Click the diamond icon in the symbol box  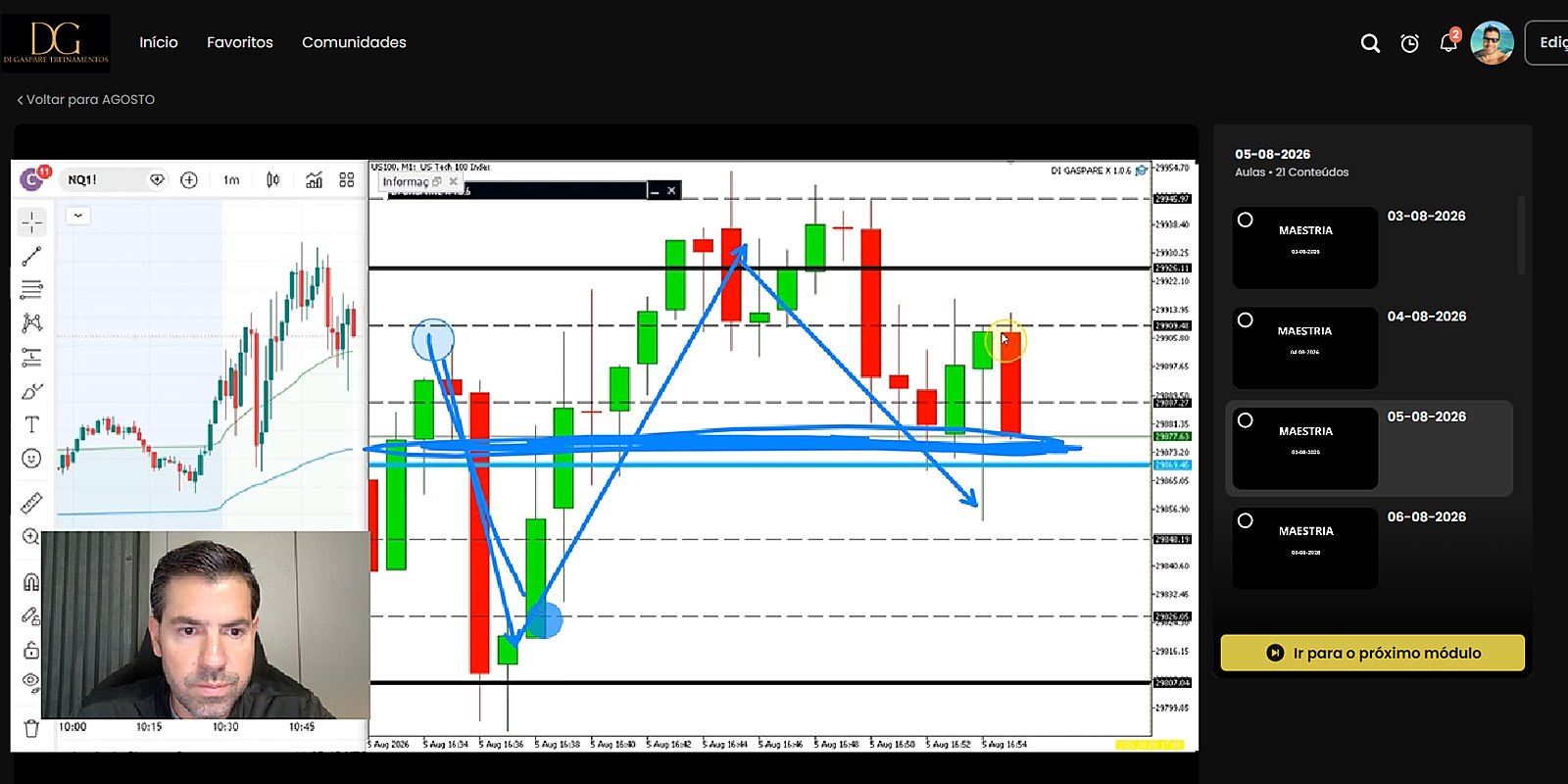click(x=157, y=180)
